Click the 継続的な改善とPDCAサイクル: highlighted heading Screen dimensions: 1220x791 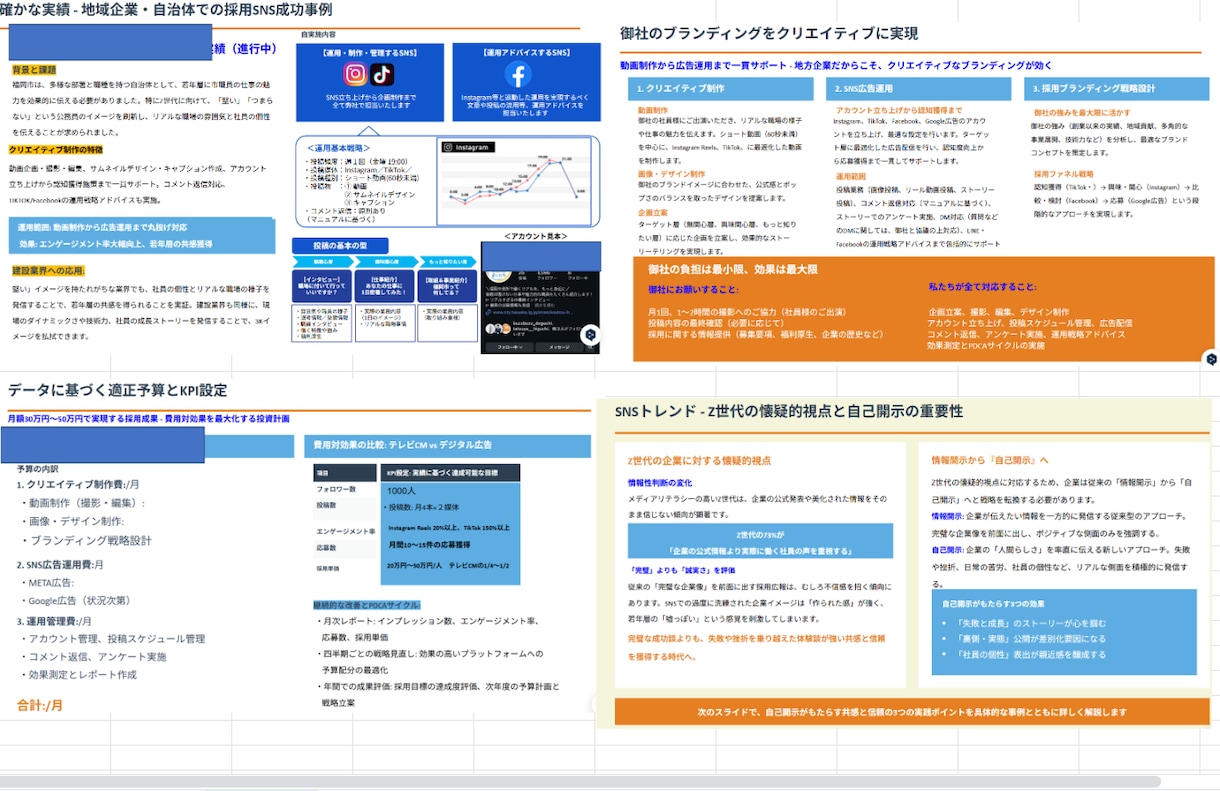pyautogui.click(x=367, y=605)
